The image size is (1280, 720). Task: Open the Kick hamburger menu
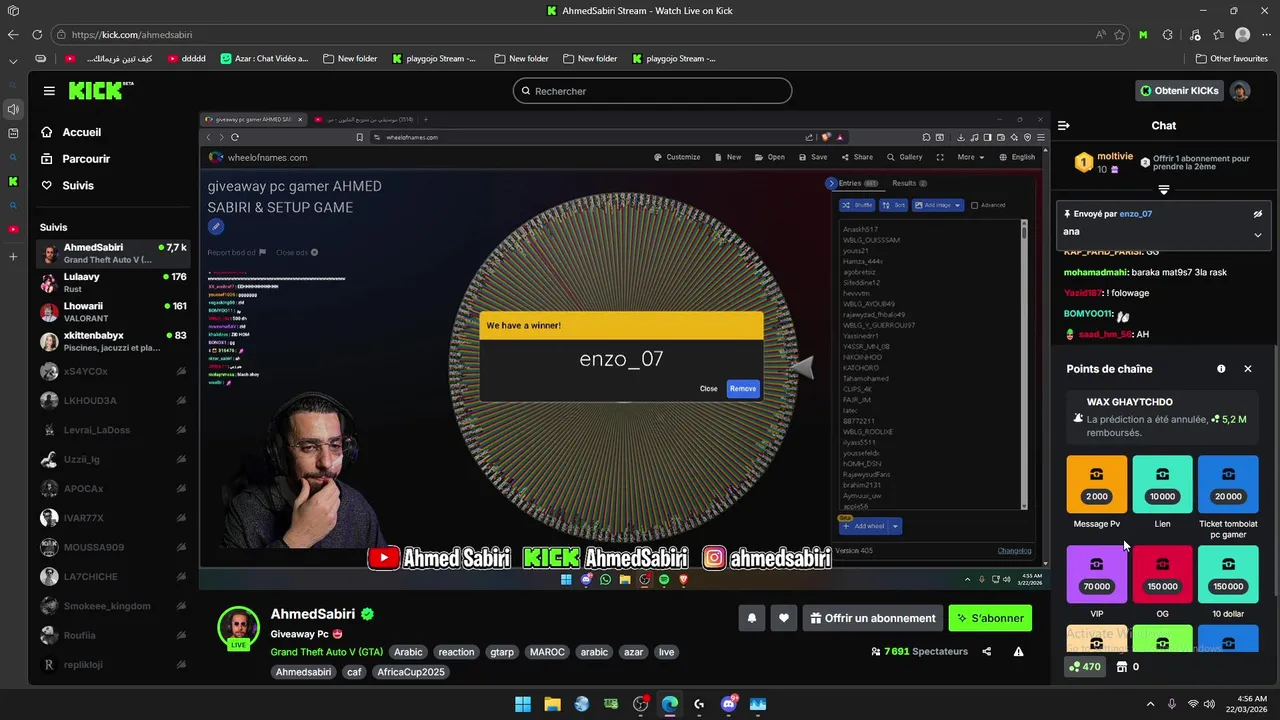coord(49,91)
